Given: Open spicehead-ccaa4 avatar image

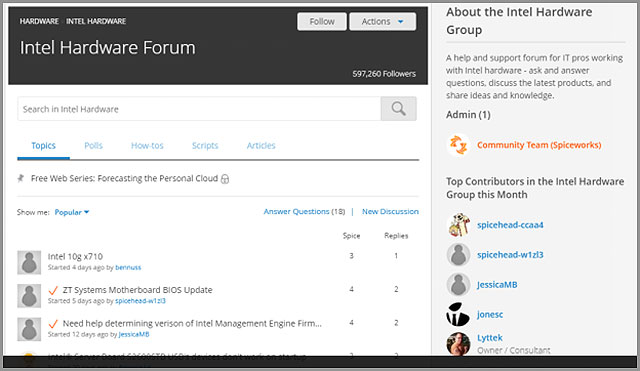Looking at the screenshot, I should 458,225.
